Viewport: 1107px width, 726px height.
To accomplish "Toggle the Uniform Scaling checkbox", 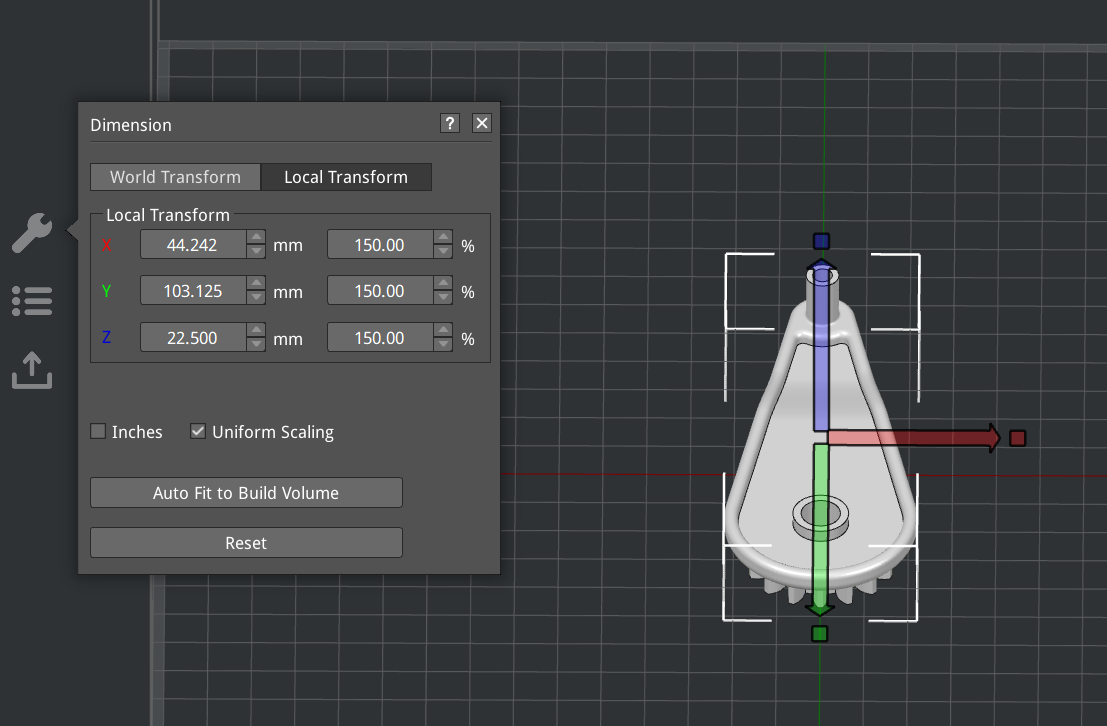I will click(198, 431).
